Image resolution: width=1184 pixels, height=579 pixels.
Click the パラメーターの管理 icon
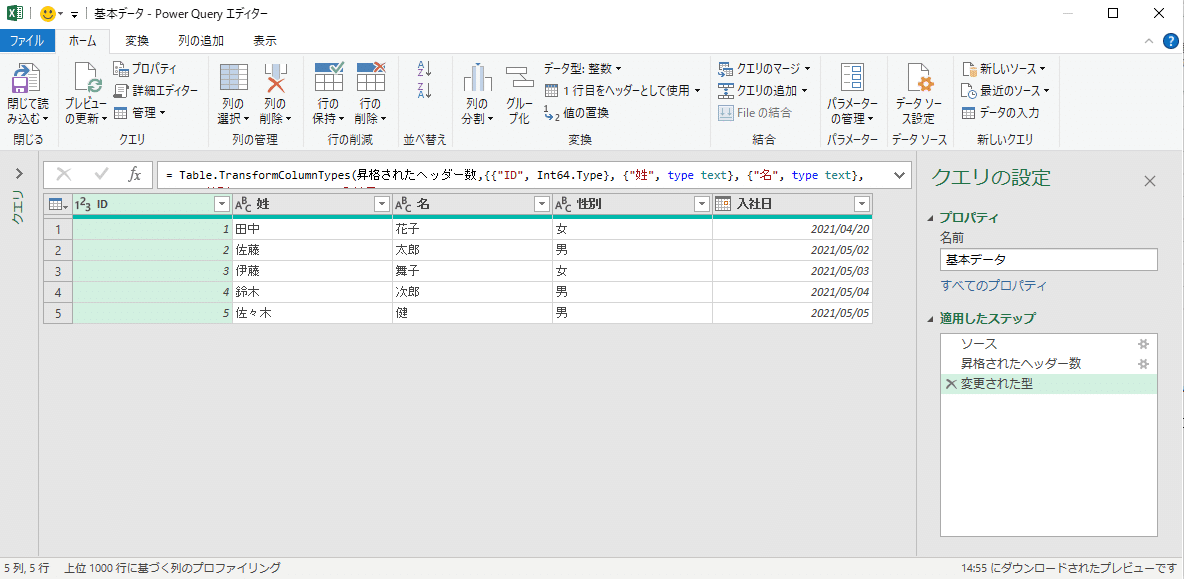coord(852,79)
